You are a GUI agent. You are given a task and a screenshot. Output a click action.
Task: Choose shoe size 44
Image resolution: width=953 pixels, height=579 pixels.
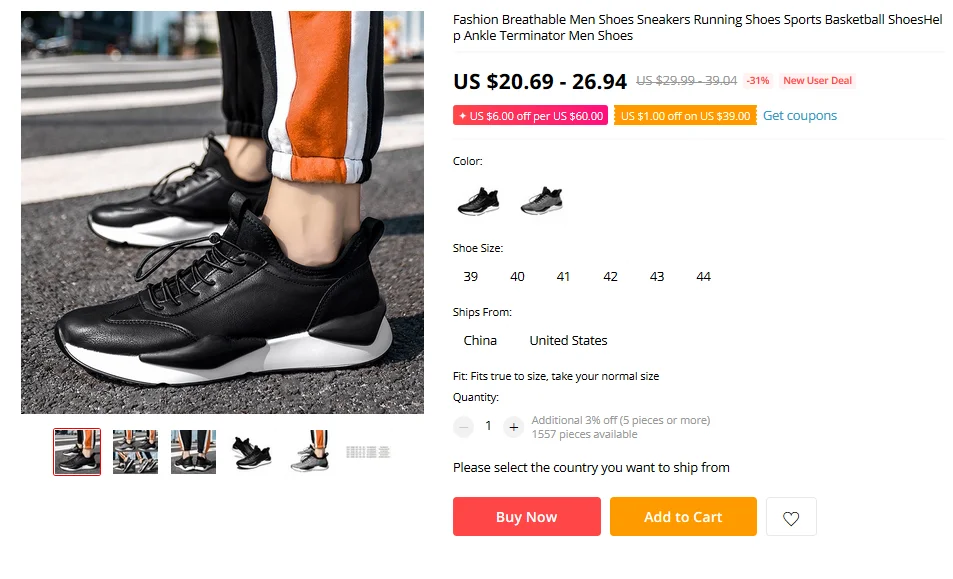tap(703, 276)
